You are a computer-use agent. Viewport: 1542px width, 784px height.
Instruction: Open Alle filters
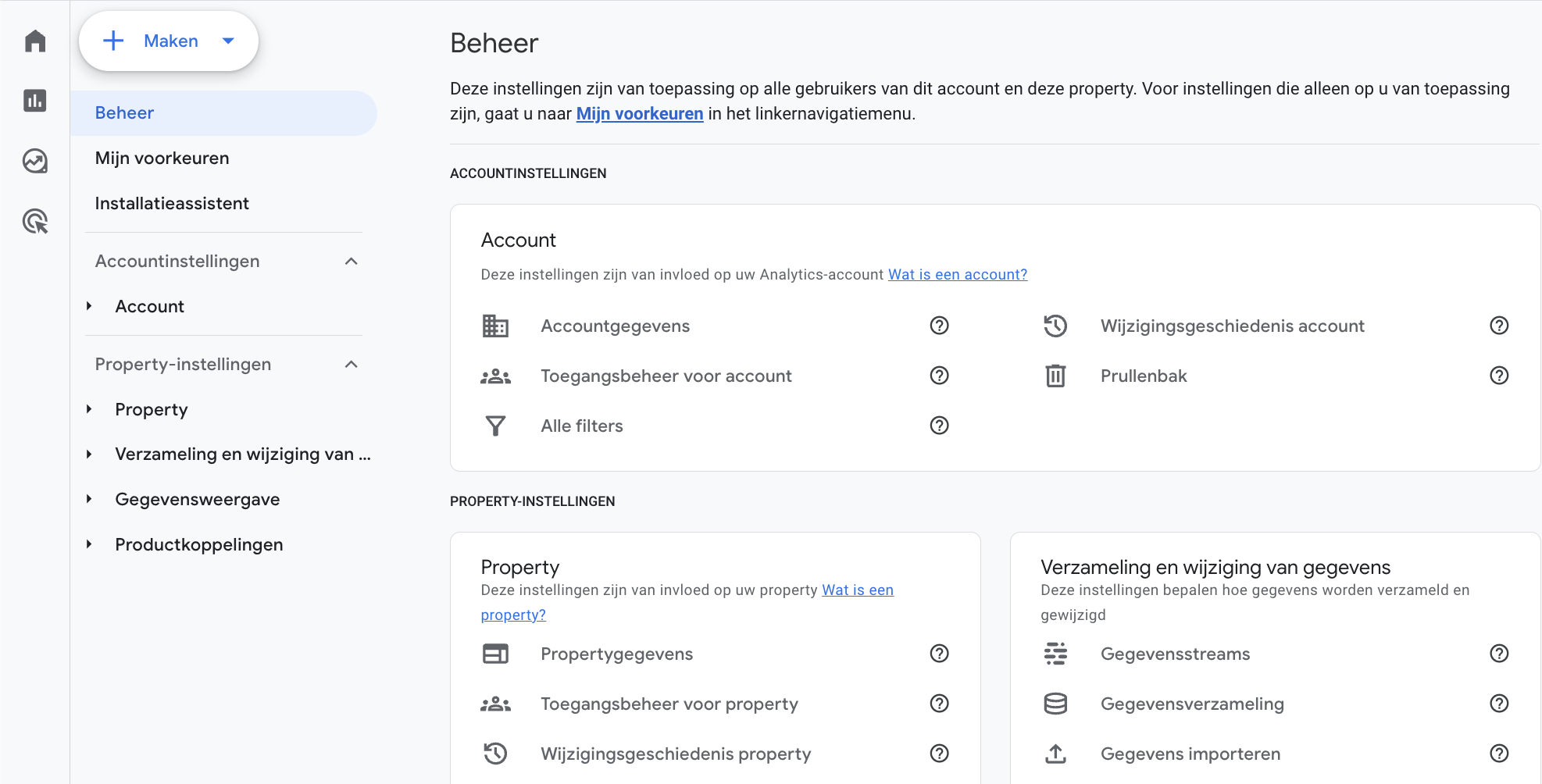[582, 426]
